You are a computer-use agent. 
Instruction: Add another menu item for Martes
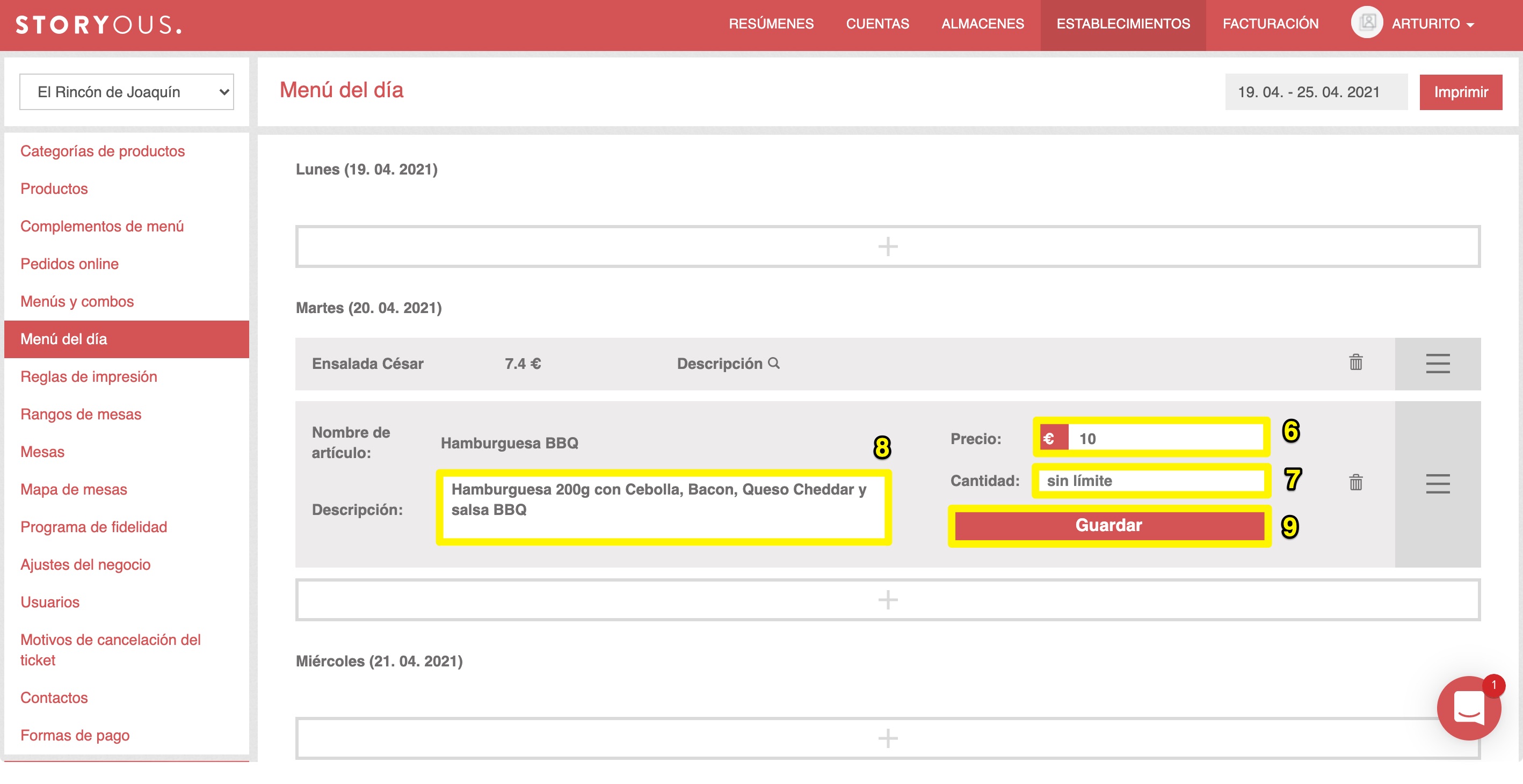[887, 599]
